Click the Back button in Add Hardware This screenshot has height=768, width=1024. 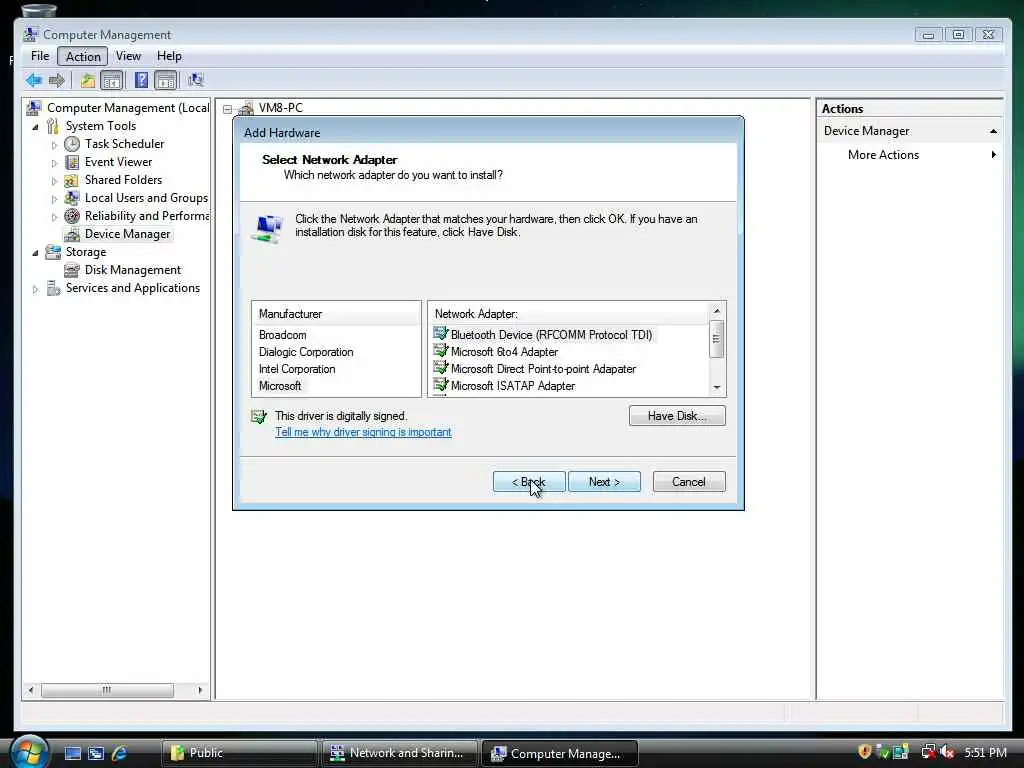point(529,482)
